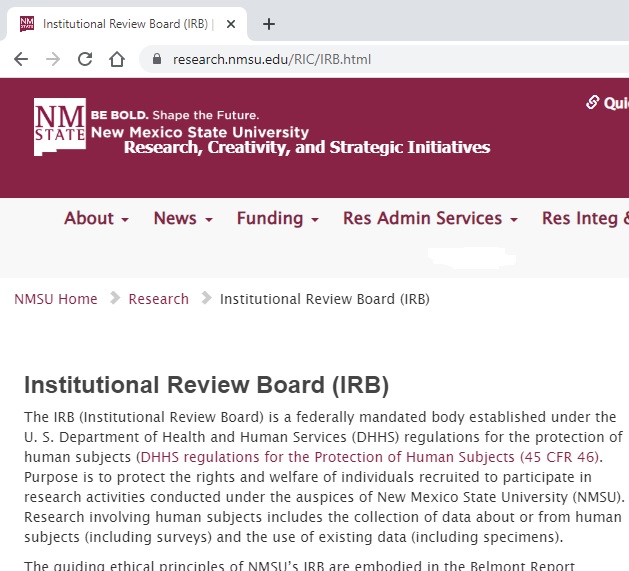This screenshot has height=571, width=629.
Task: Click the current breadcrumb Institutional Review Board (IRB)
Action: coord(325,299)
